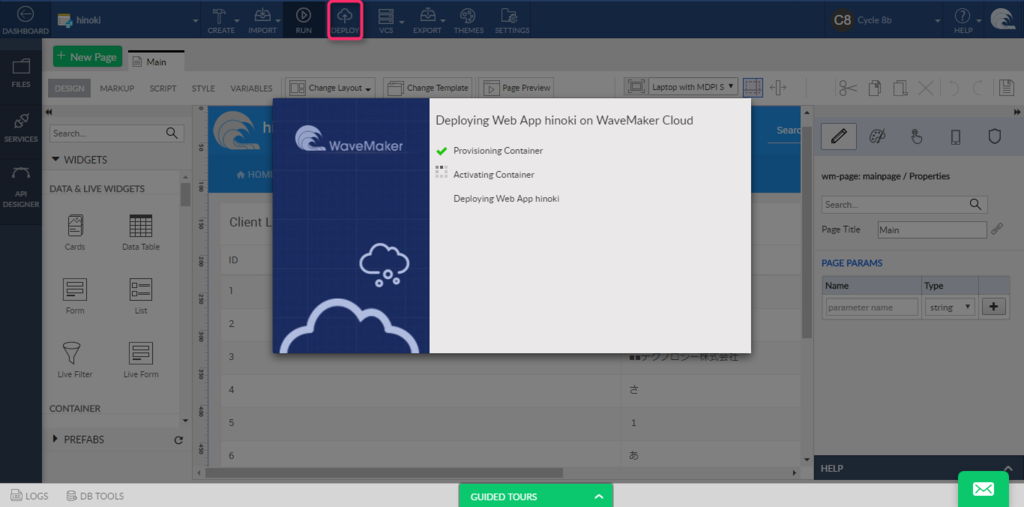Click the canvas horizontal scrollbar
The image size is (1024, 507).
click(384, 472)
